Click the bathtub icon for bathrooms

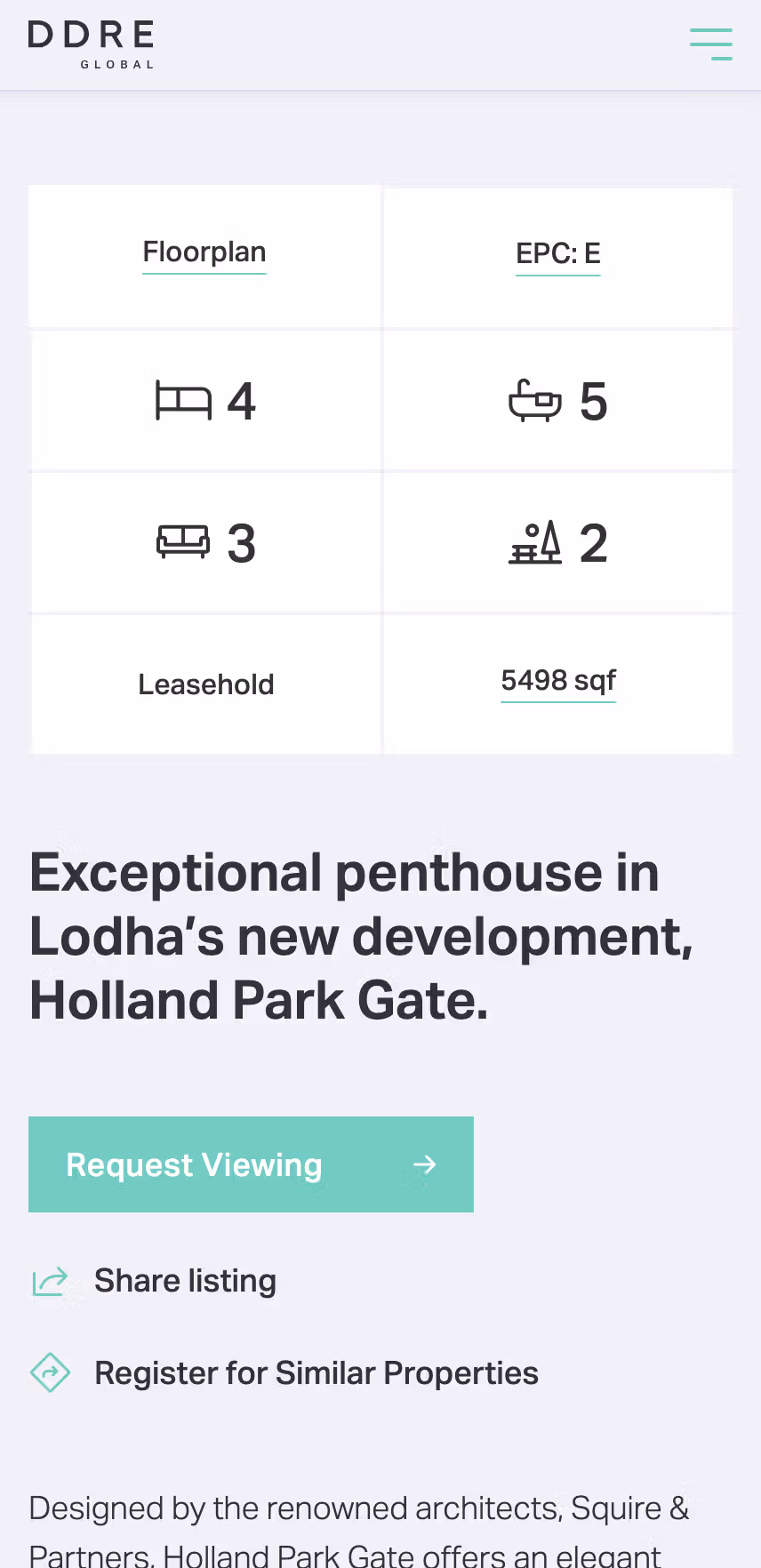point(535,401)
